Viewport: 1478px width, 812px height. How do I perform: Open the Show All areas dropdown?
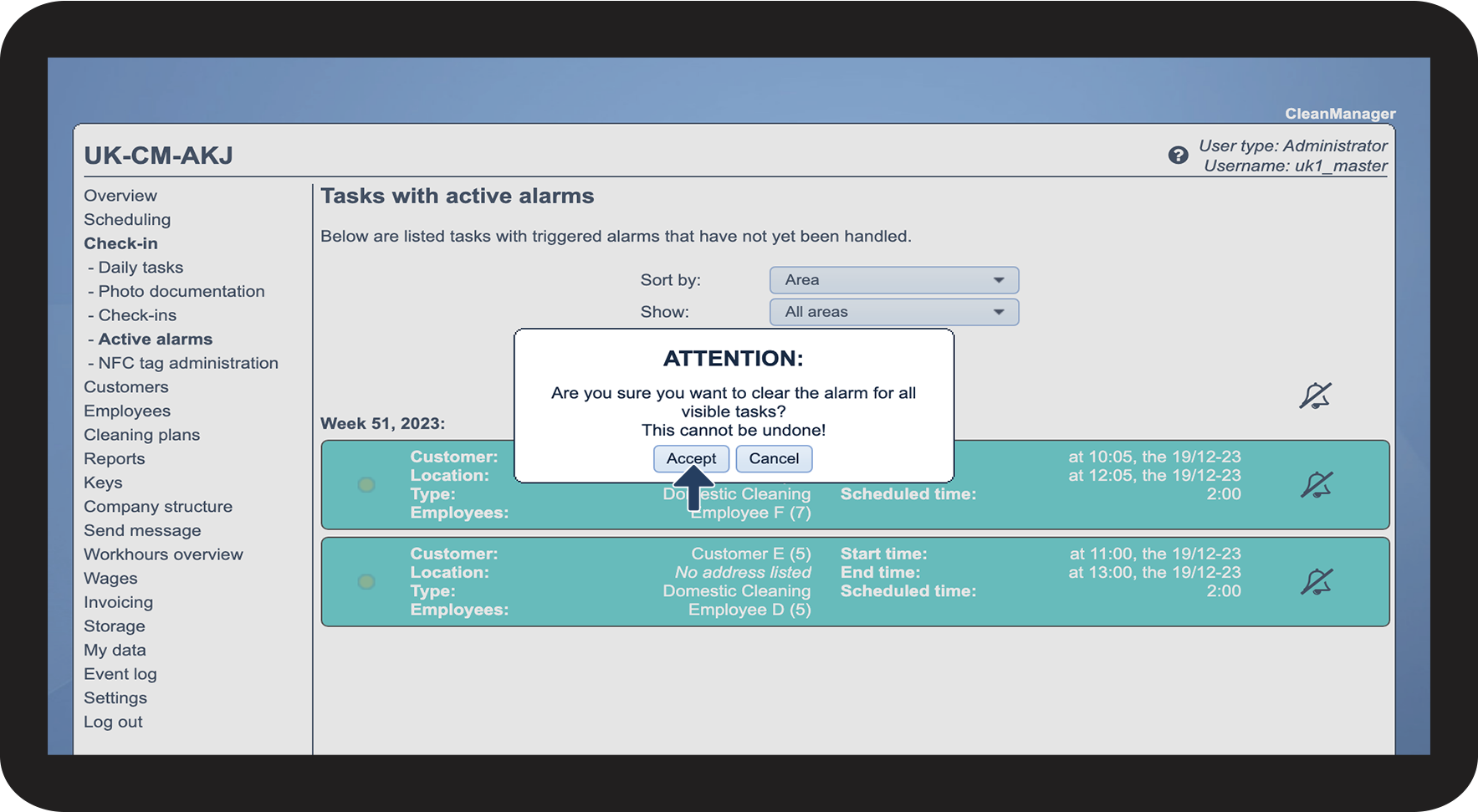click(x=894, y=312)
